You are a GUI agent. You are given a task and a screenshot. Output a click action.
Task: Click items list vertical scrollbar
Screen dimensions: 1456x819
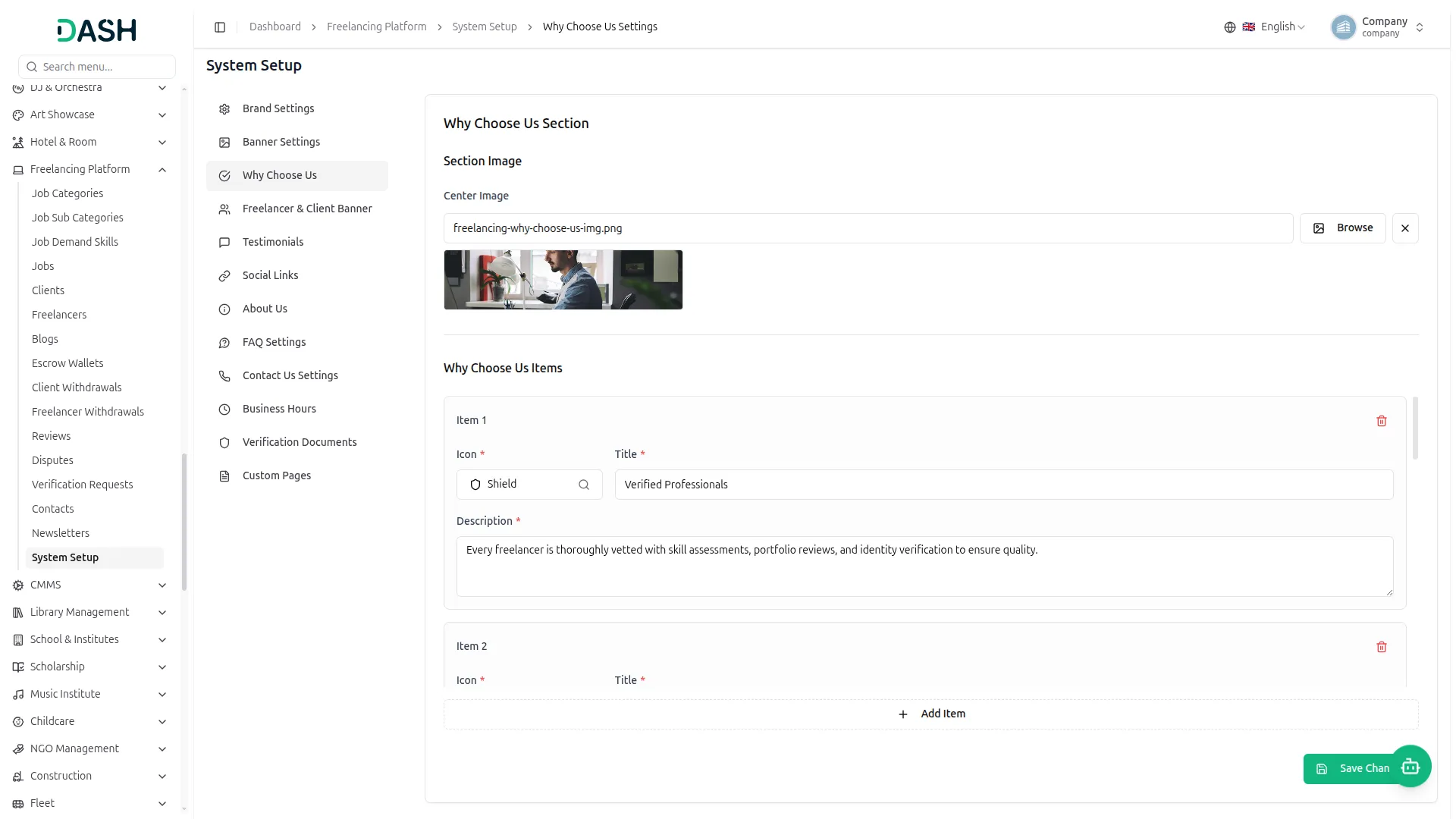pos(1415,428)
